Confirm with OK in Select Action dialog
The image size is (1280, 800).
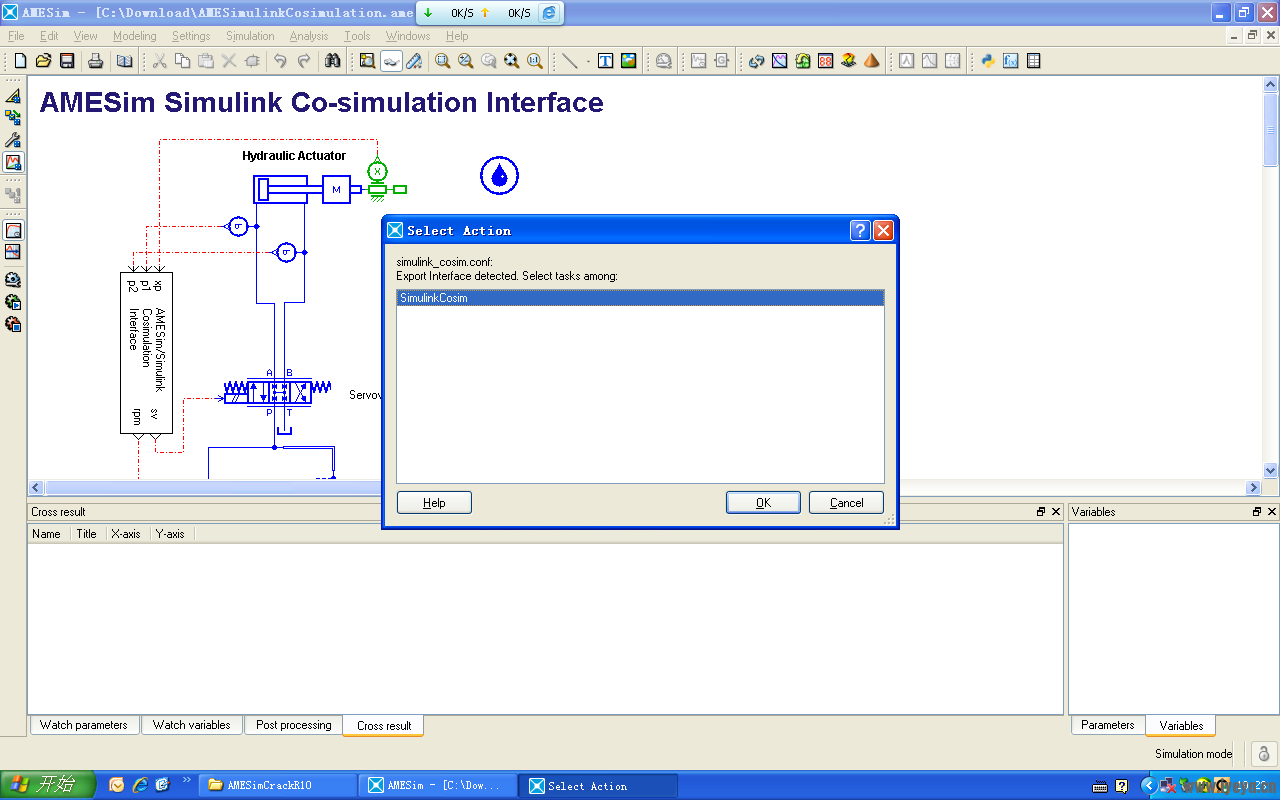click(x=763, y=503)
